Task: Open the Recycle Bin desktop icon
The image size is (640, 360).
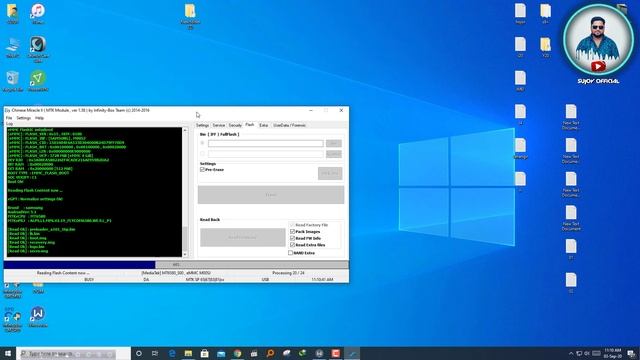Action: [13, 80]
